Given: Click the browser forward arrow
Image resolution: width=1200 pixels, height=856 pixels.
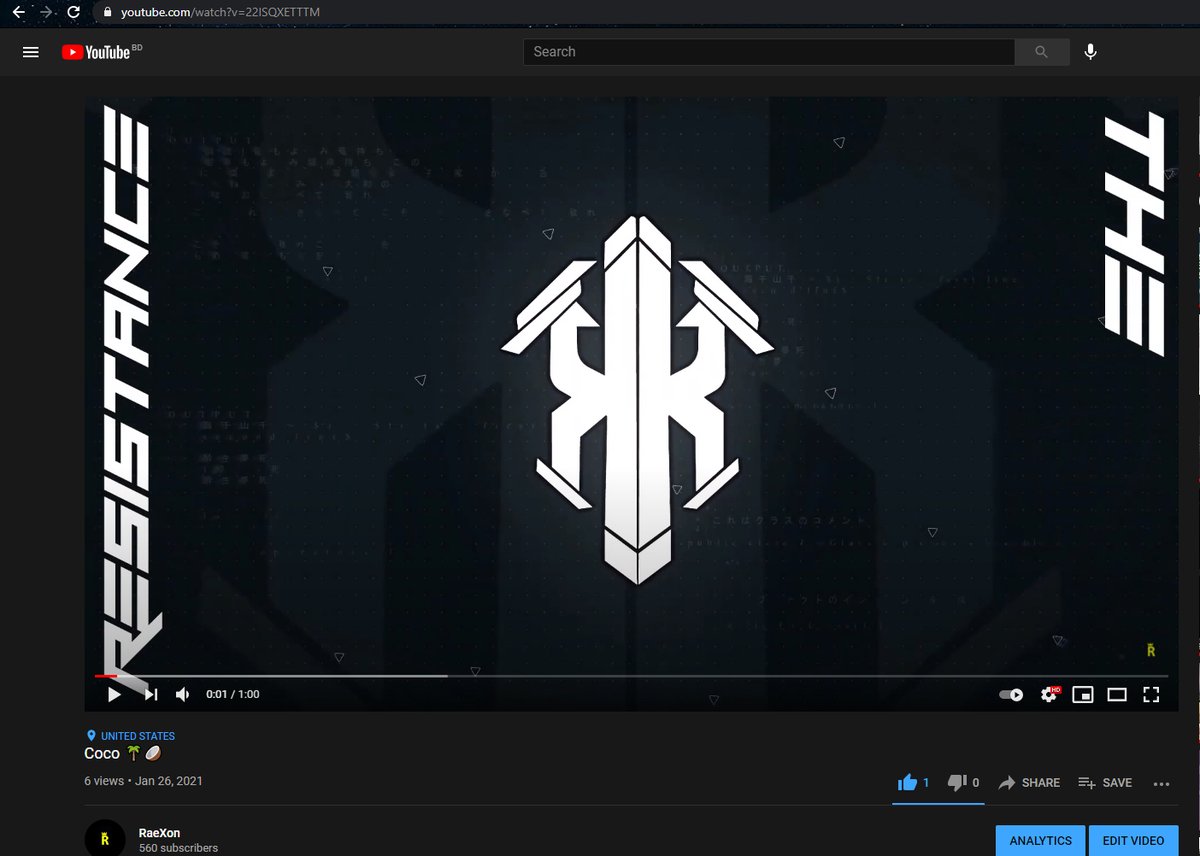Looking at the screenshot, I should 46,12.
